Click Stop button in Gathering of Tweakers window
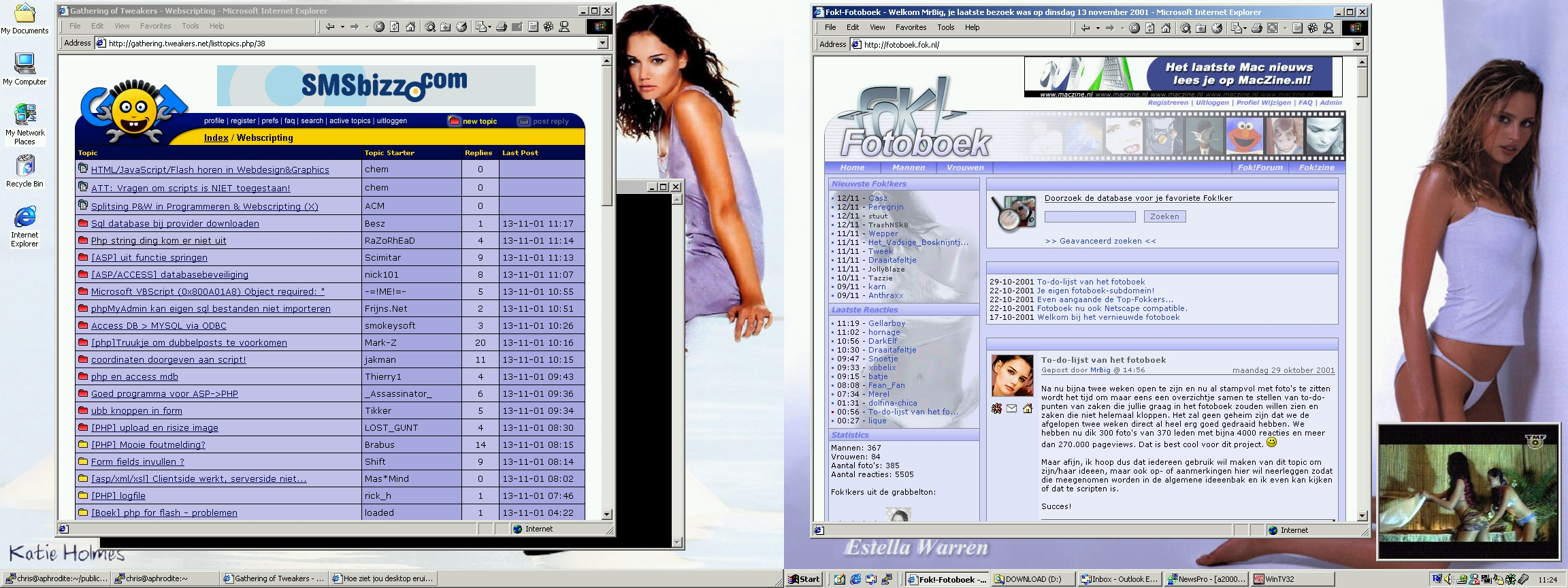The height and width of the screenshot is (588, 1568). (x=379, y=27)
